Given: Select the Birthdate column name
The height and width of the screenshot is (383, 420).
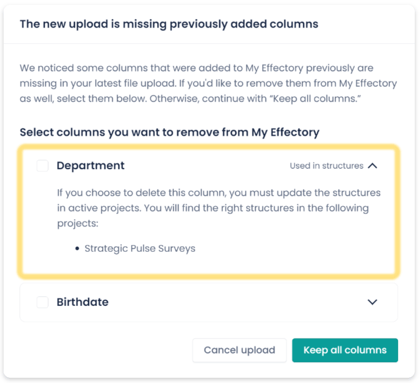Looking at the screenshot, I should point(82,302).
